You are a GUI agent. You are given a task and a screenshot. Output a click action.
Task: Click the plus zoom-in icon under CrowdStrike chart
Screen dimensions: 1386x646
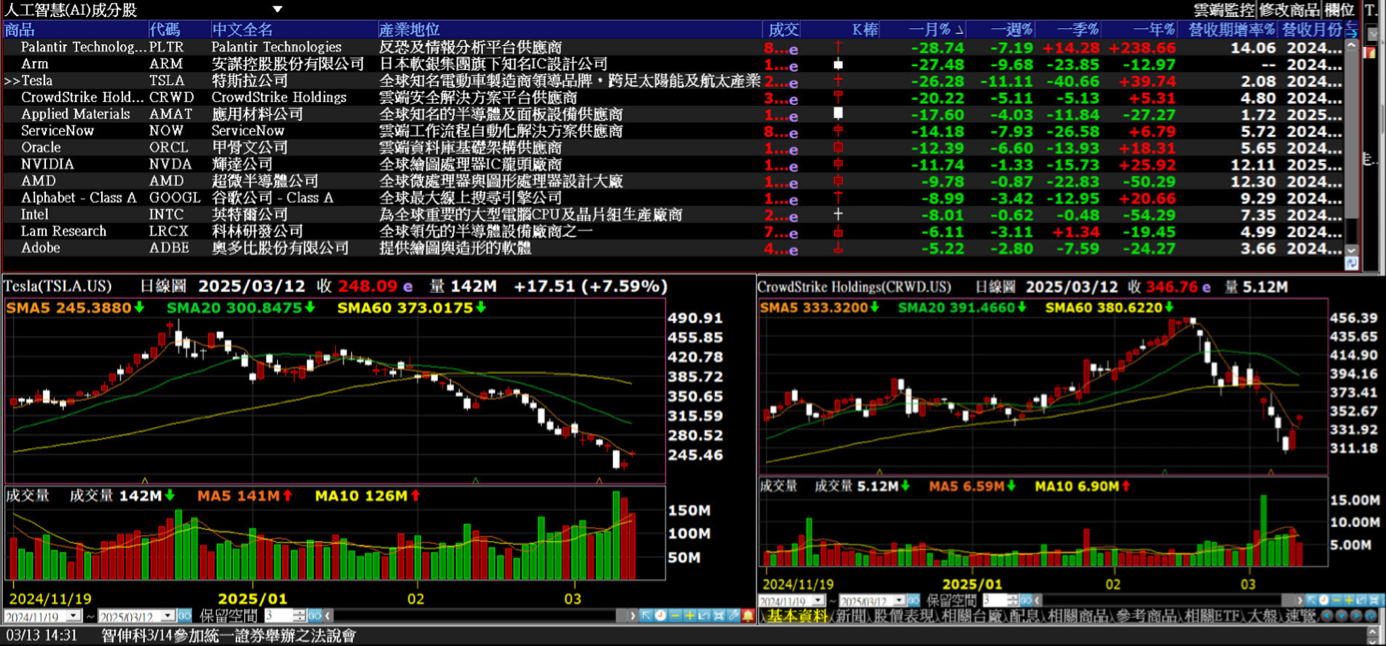click(1349, 600)
